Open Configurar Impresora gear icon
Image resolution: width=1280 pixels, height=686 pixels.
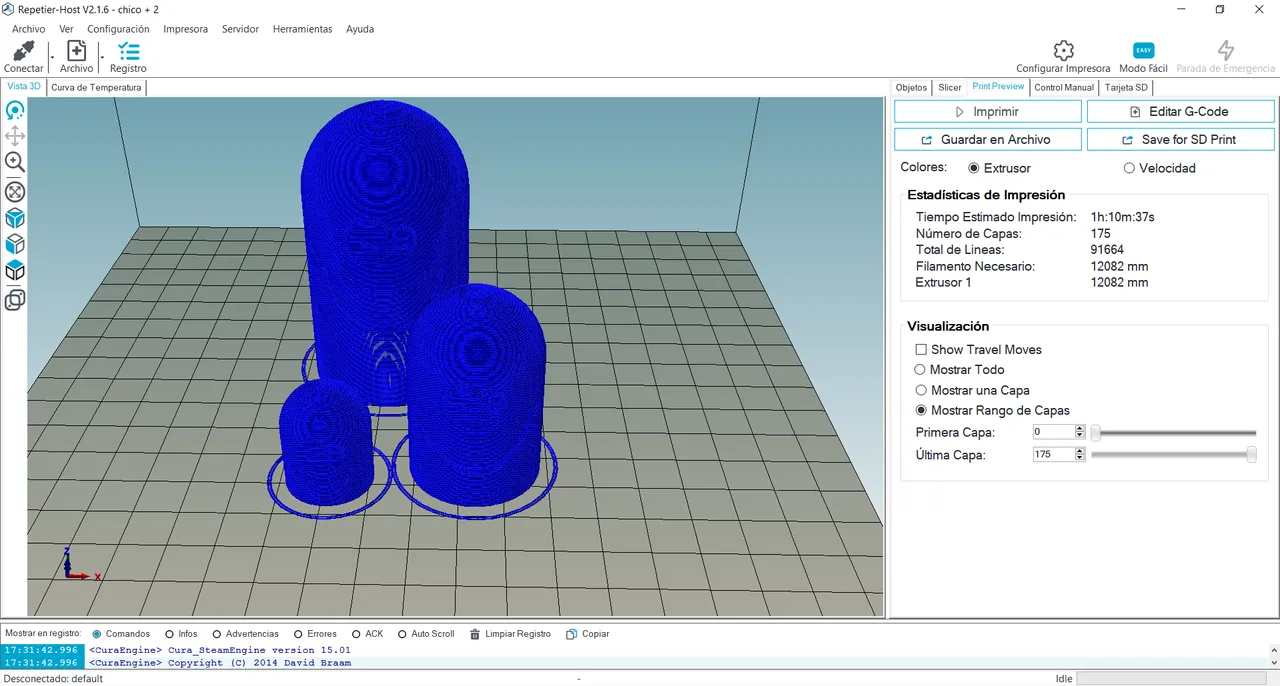[1063, 51]
